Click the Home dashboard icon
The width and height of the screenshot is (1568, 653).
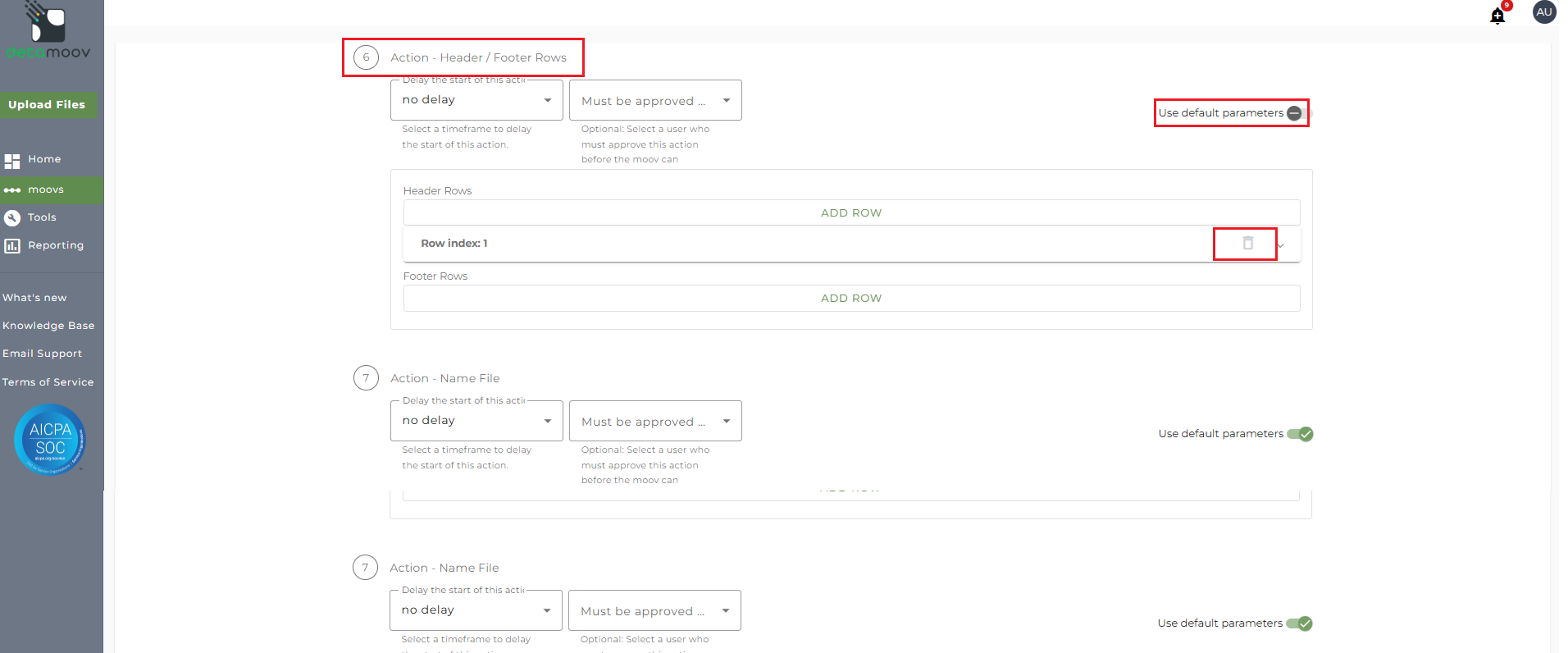point(12,160)
